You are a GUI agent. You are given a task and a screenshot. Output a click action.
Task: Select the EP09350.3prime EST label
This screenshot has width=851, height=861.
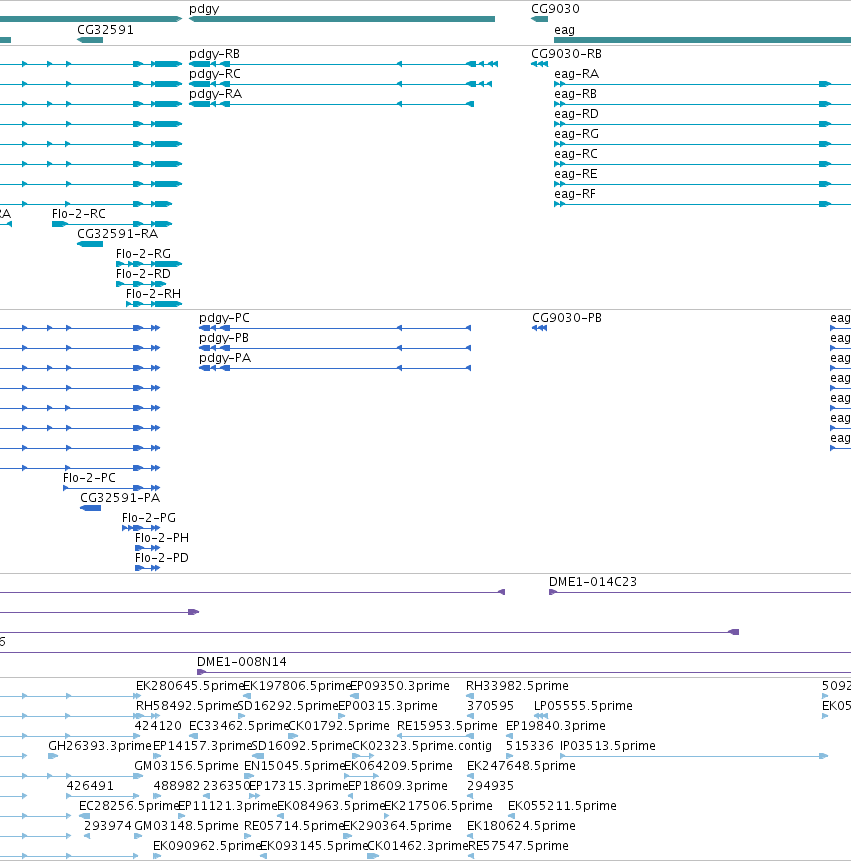(x=399, y=686)
